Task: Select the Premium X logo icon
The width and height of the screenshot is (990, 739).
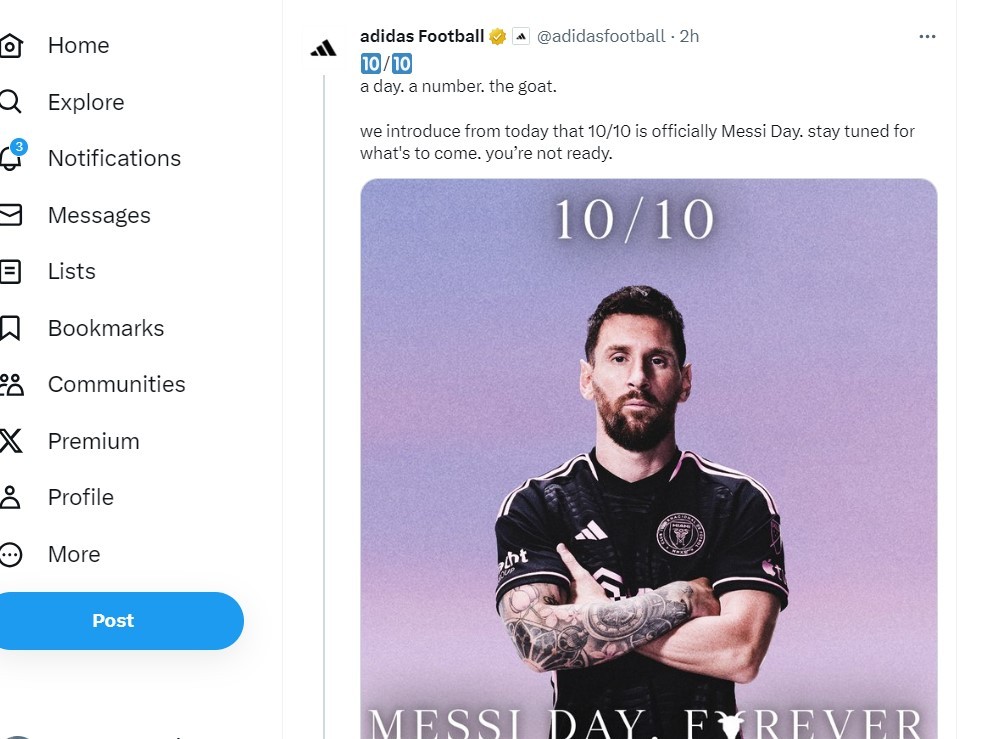Action: coord(11,441)
